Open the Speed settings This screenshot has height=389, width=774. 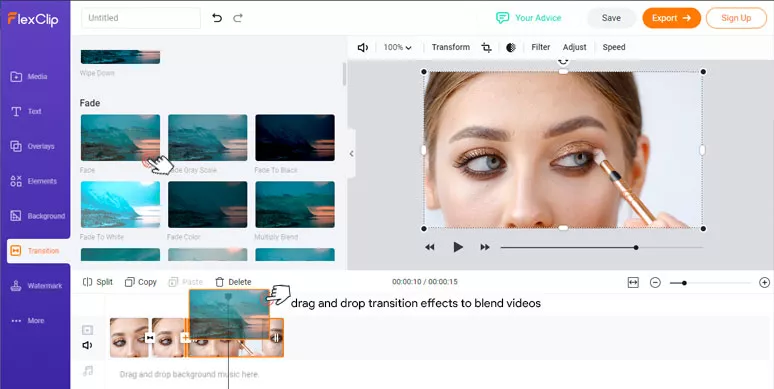pos(614,47)
